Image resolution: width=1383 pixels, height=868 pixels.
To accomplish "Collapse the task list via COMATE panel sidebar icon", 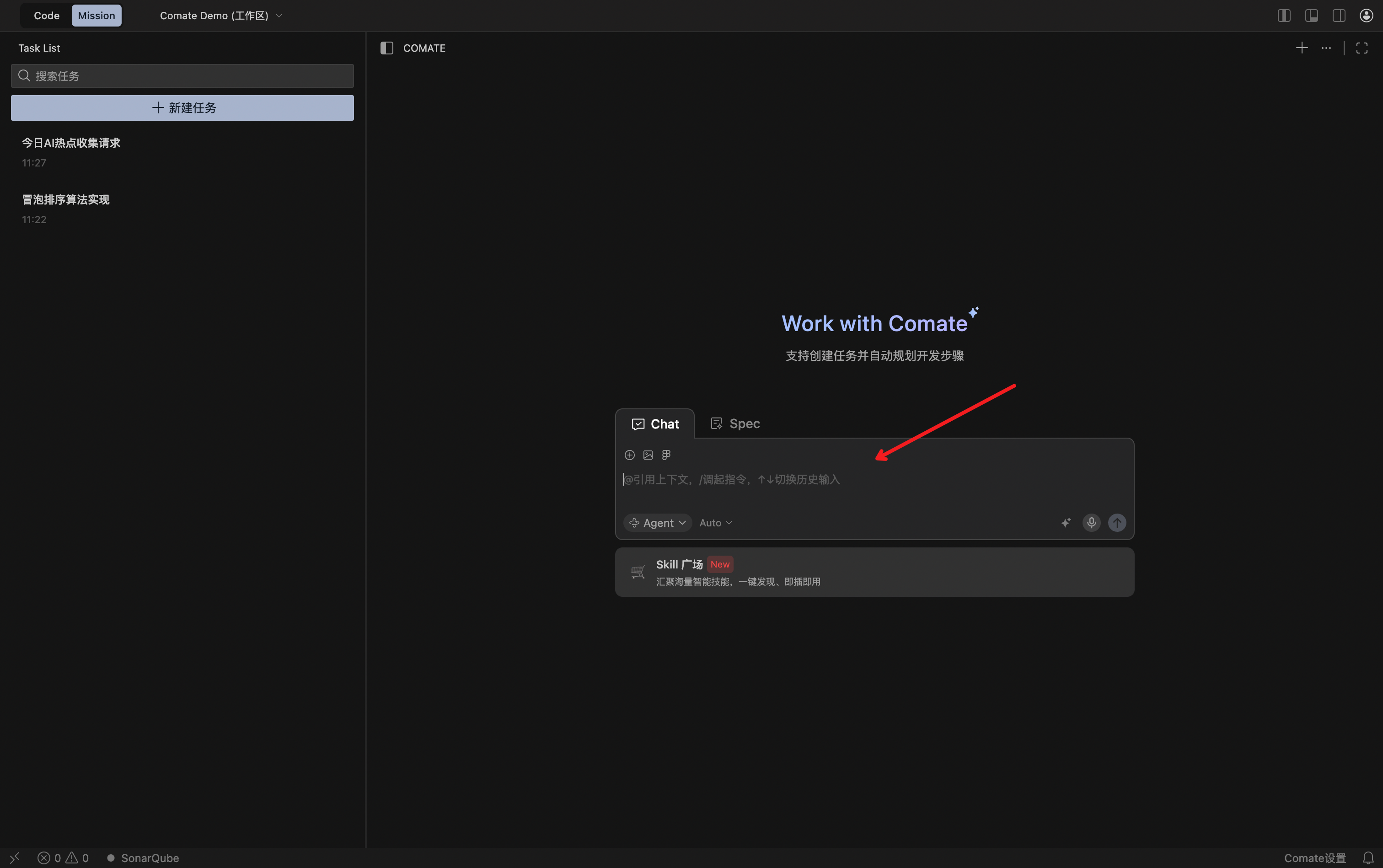I will pos(387,48).
